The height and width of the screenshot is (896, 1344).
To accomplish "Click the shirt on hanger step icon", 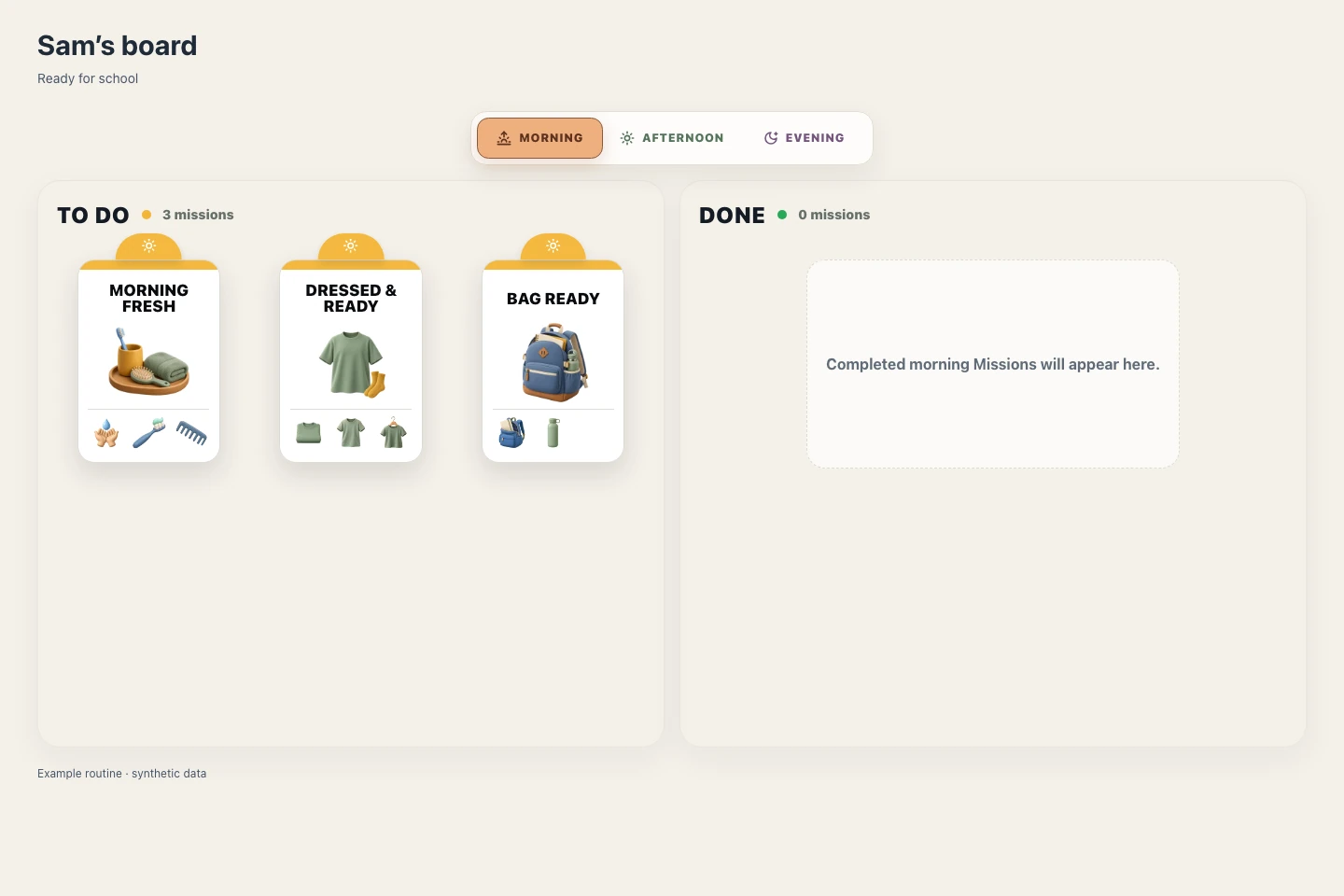I will [x=394, y=433].
